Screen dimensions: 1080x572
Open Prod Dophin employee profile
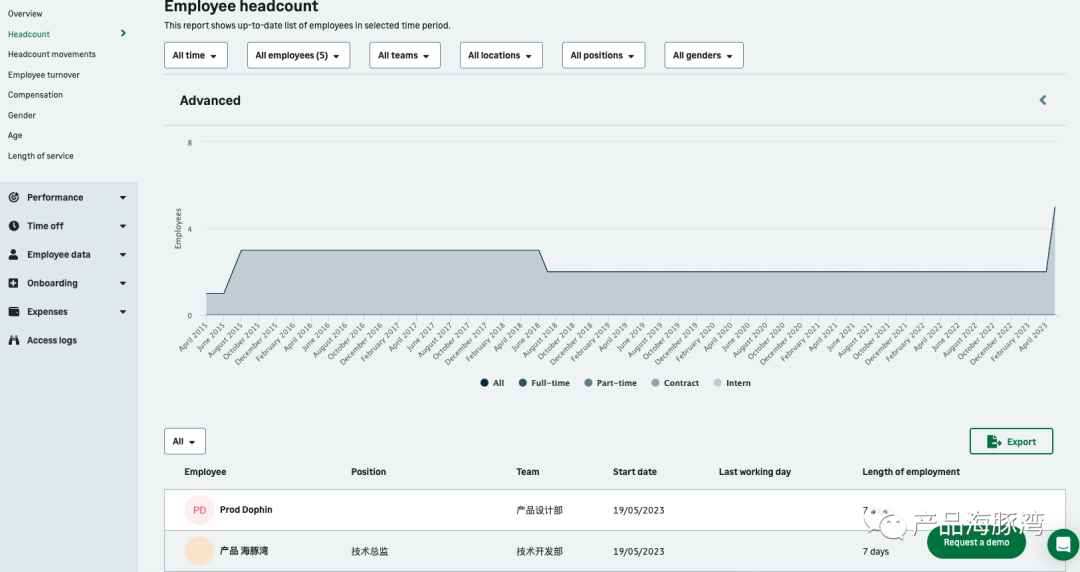coord(246,510)
